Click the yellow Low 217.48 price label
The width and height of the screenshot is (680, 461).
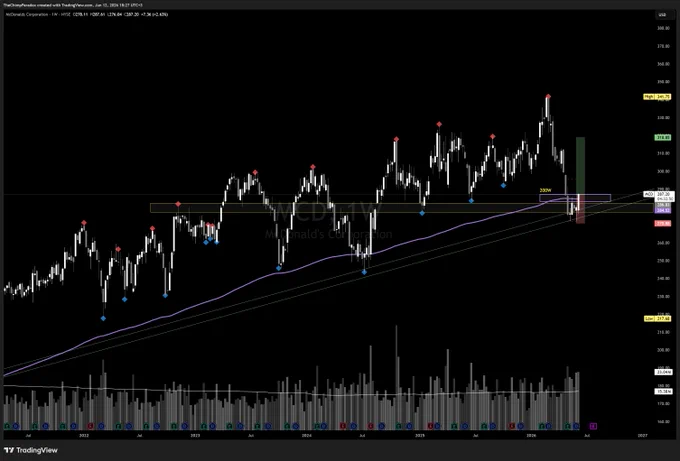coord(657,318)
